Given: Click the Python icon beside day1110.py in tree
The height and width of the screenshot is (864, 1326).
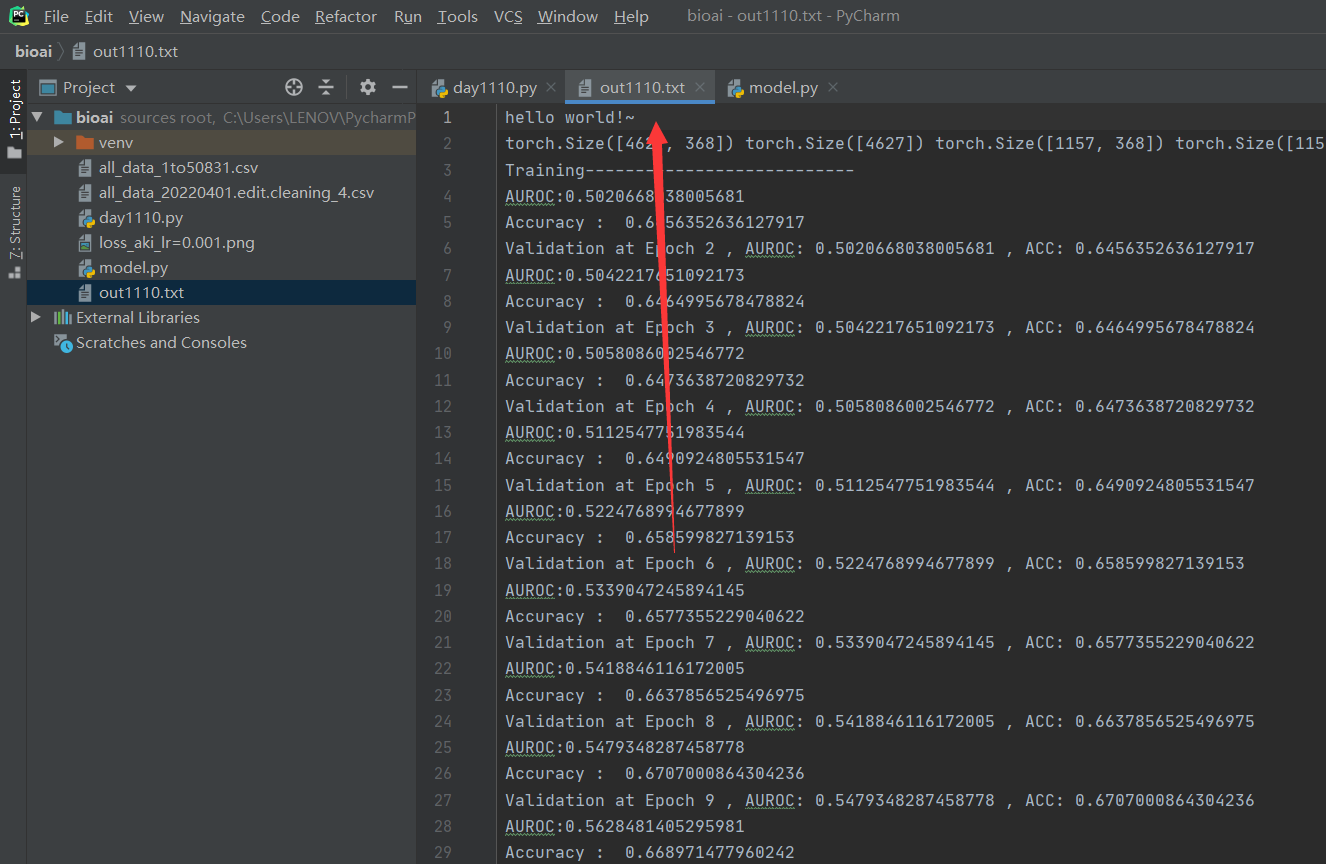Looking at the screenshot, I should pos(85,217).
